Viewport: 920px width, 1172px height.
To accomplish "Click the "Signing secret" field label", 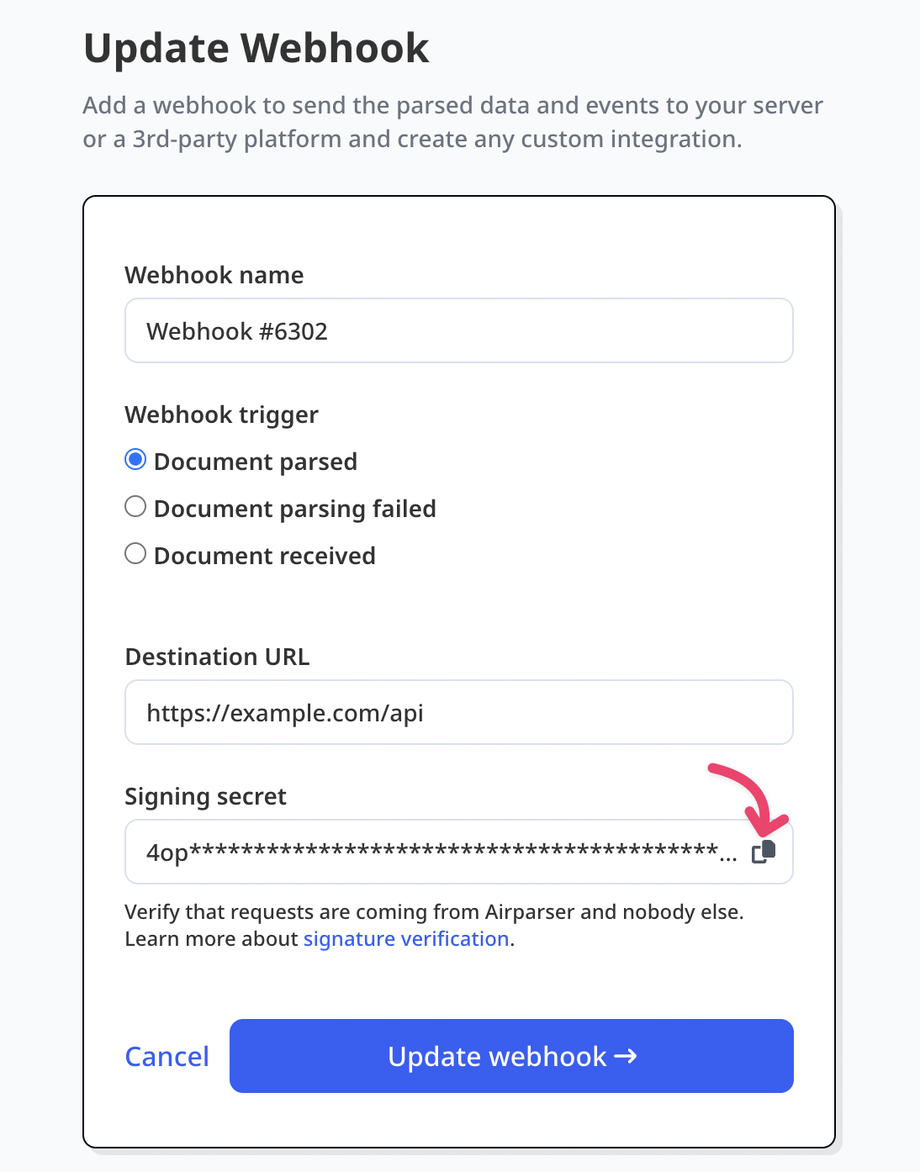I will pyautogui.click(x=205, y=797).
